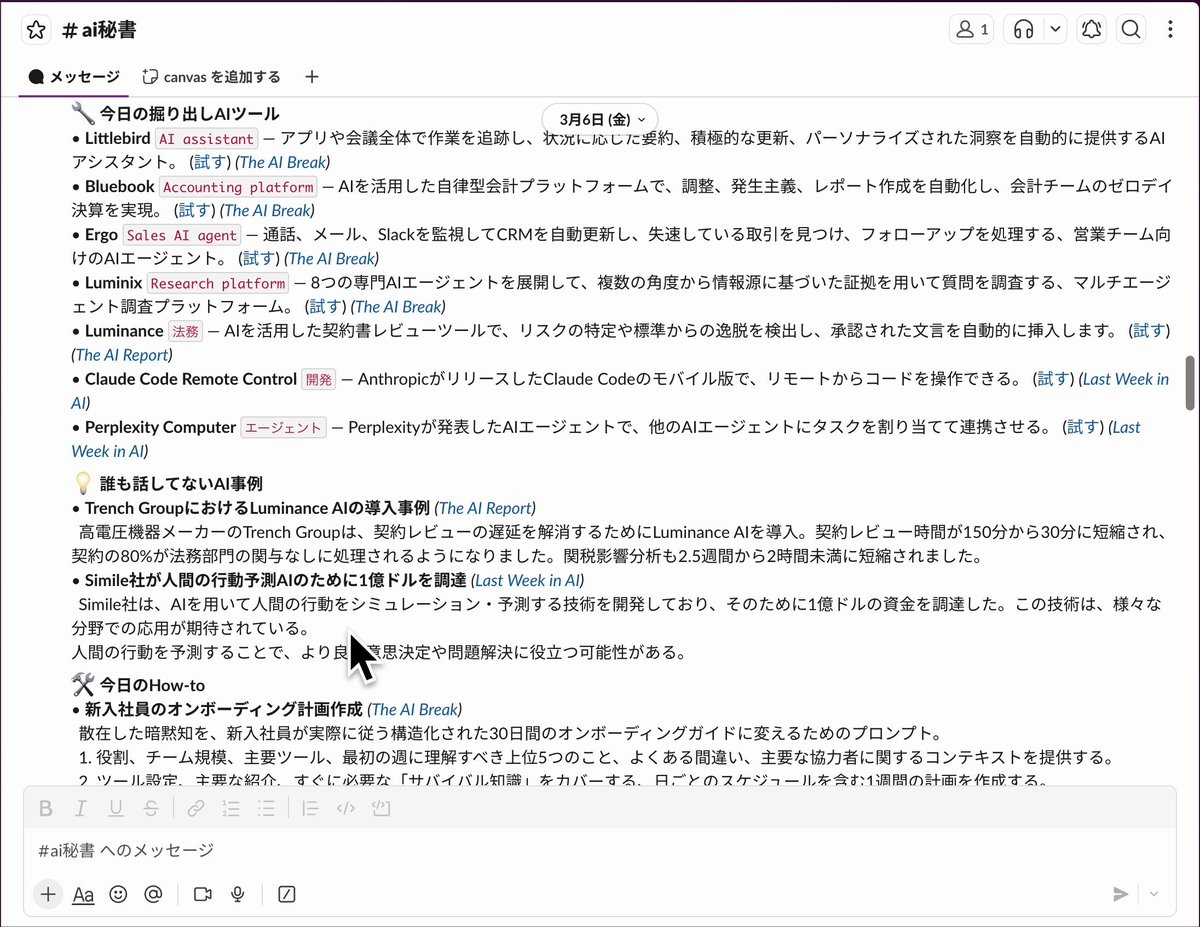
Task: Record an audio clip
Action: click(238, 894)
